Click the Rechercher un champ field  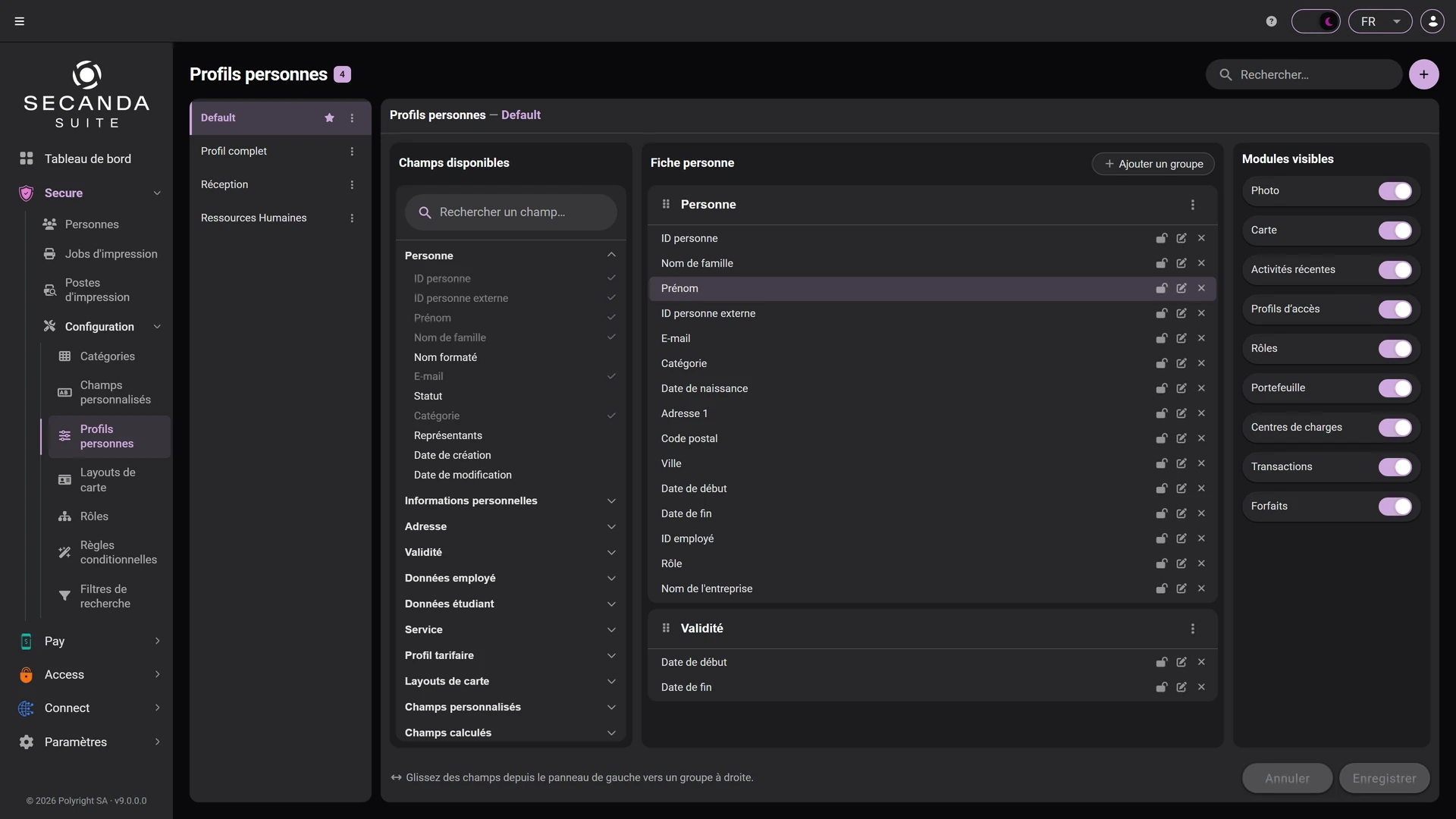(510, 212)
